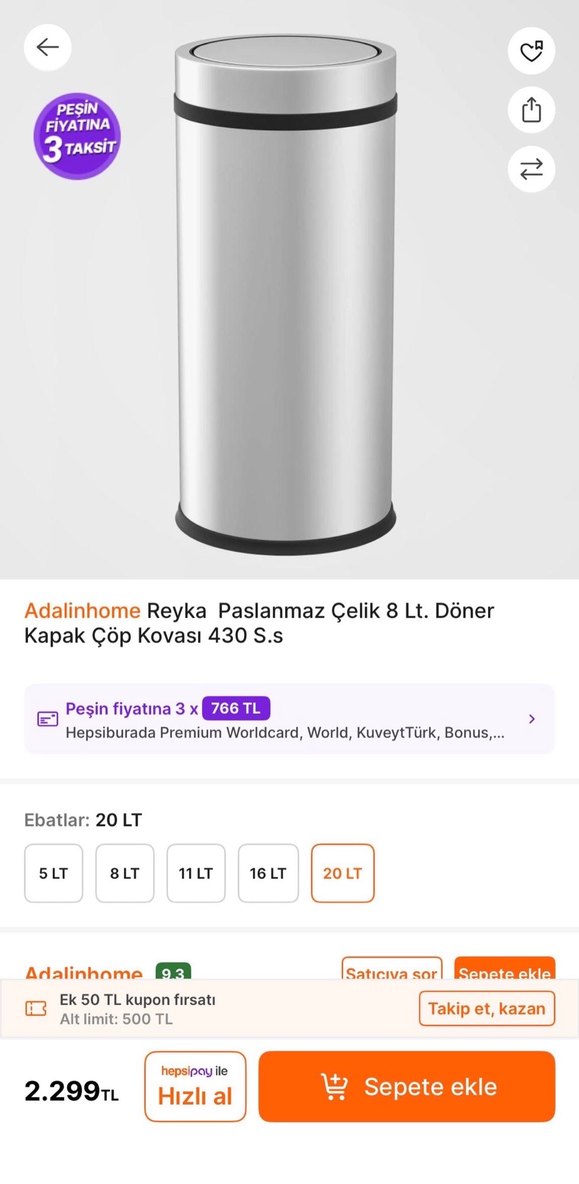Compare products using arrows icon

(x=531, y=169)
